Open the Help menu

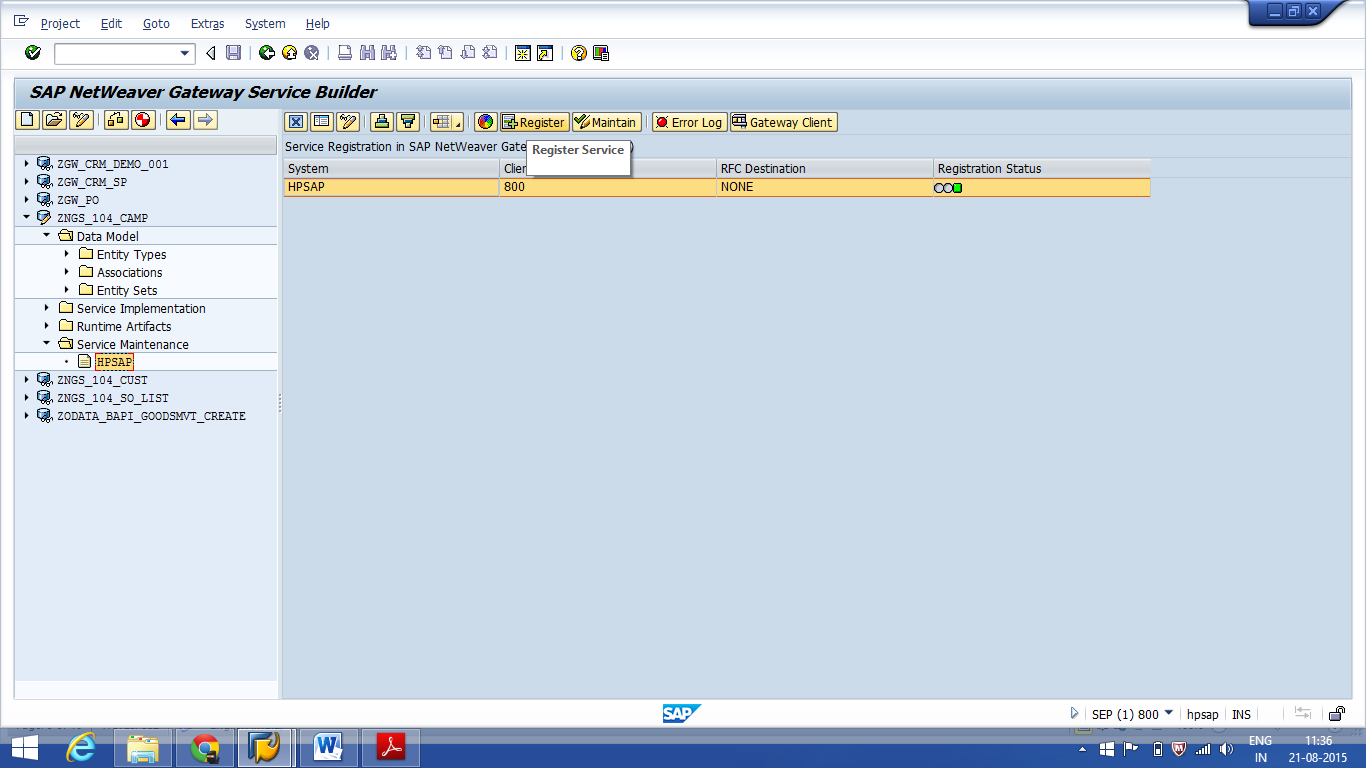coord(317,23)
